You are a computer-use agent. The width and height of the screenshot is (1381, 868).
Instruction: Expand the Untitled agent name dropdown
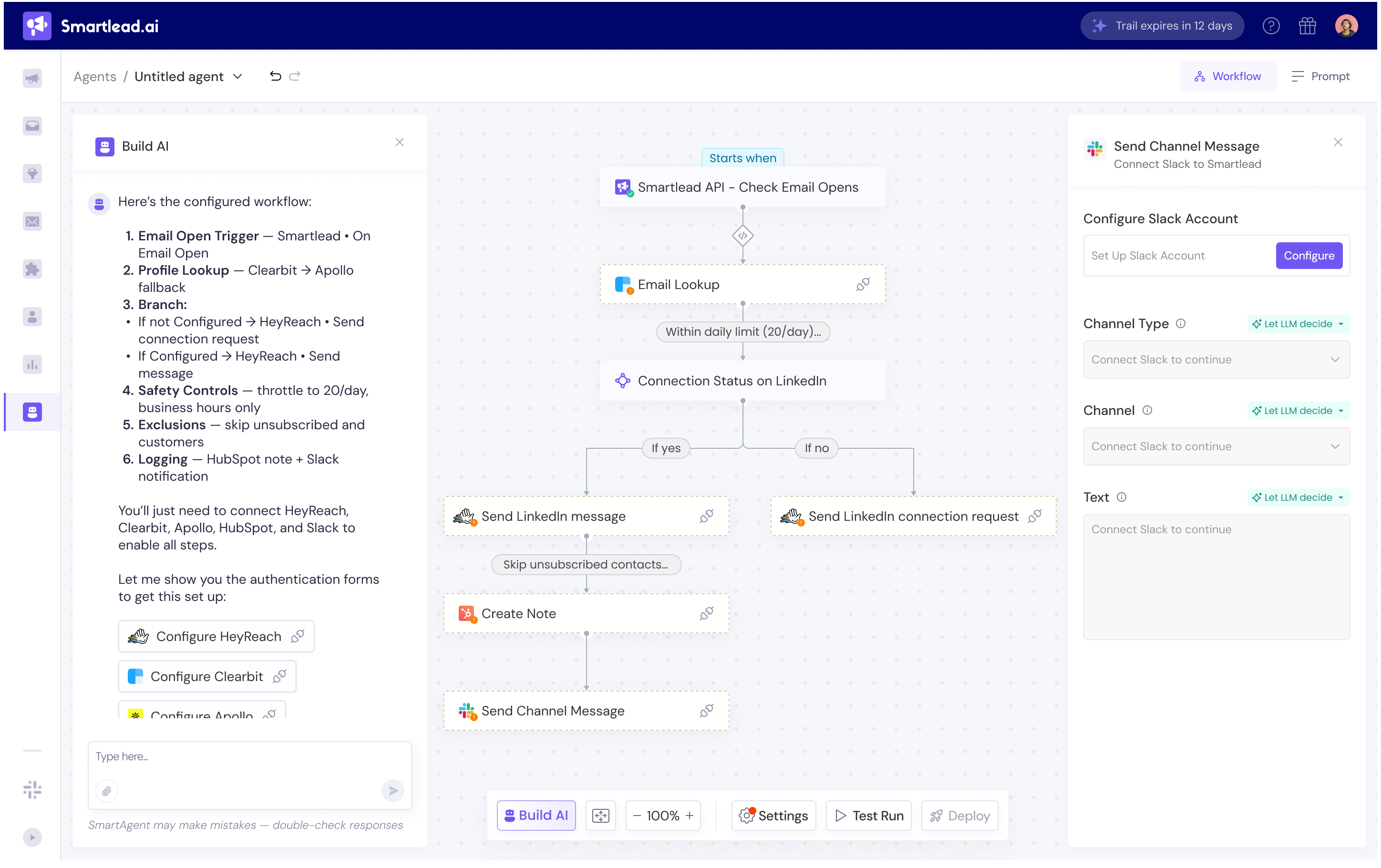[237, 76]
